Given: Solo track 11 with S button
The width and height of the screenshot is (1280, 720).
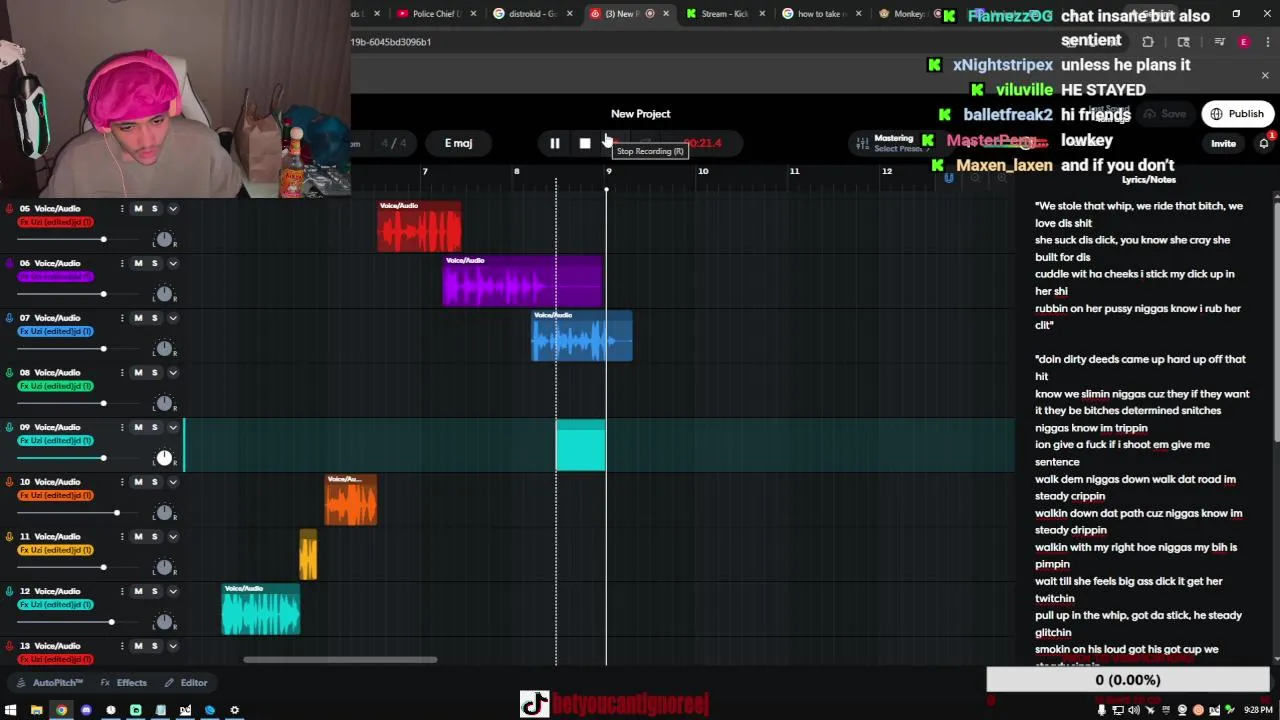Looking at the screenshot, I should point(154,536).
